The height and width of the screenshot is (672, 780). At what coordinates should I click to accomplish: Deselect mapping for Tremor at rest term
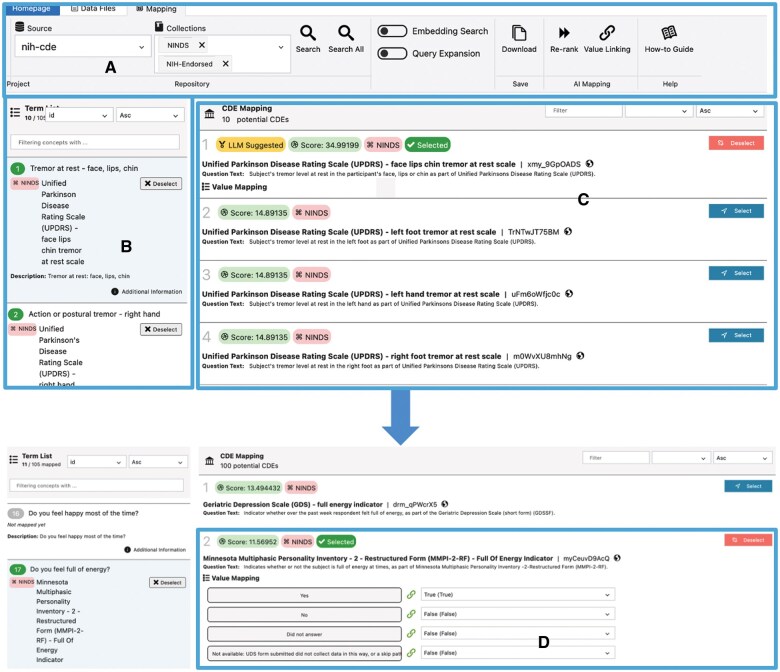click(x=161, y=184)
